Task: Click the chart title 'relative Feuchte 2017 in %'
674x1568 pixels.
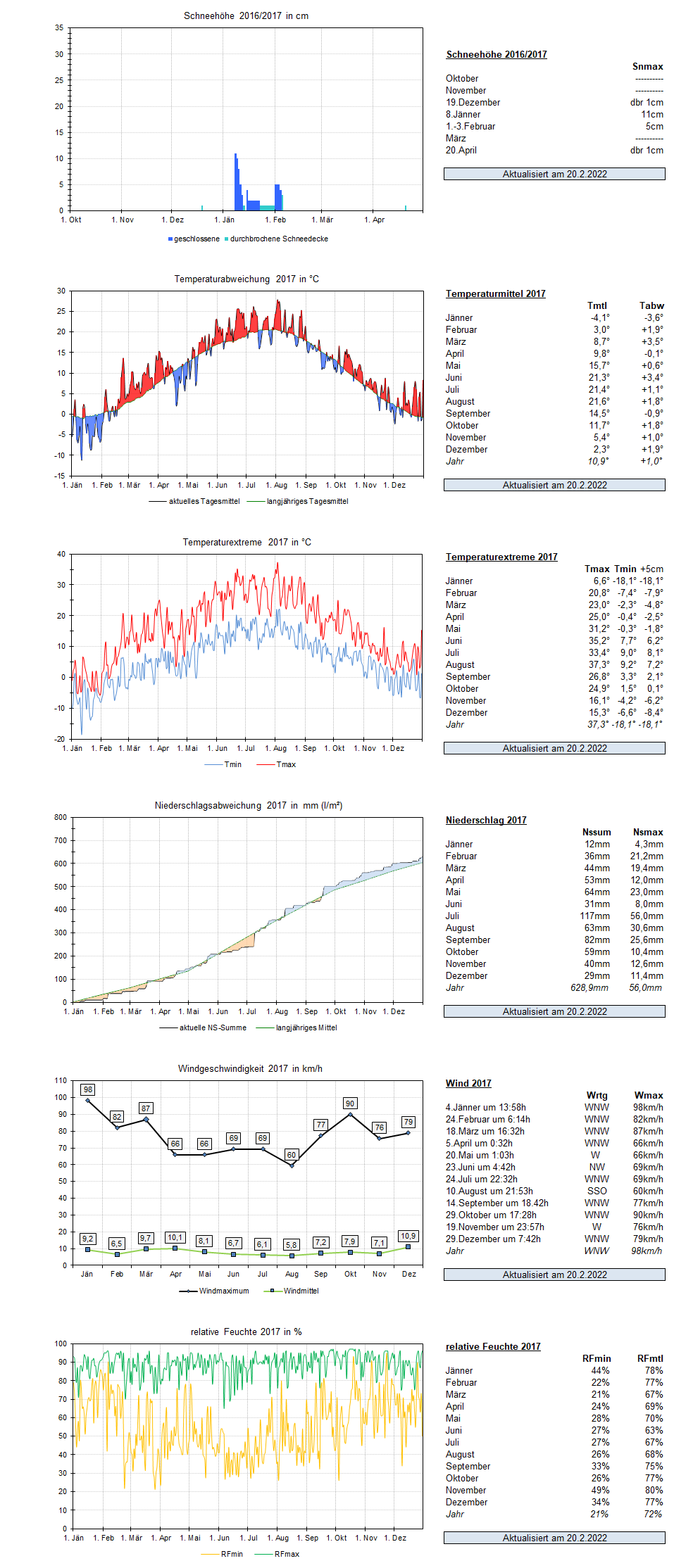Action: pyautogui.click(x=246, y=1332)
